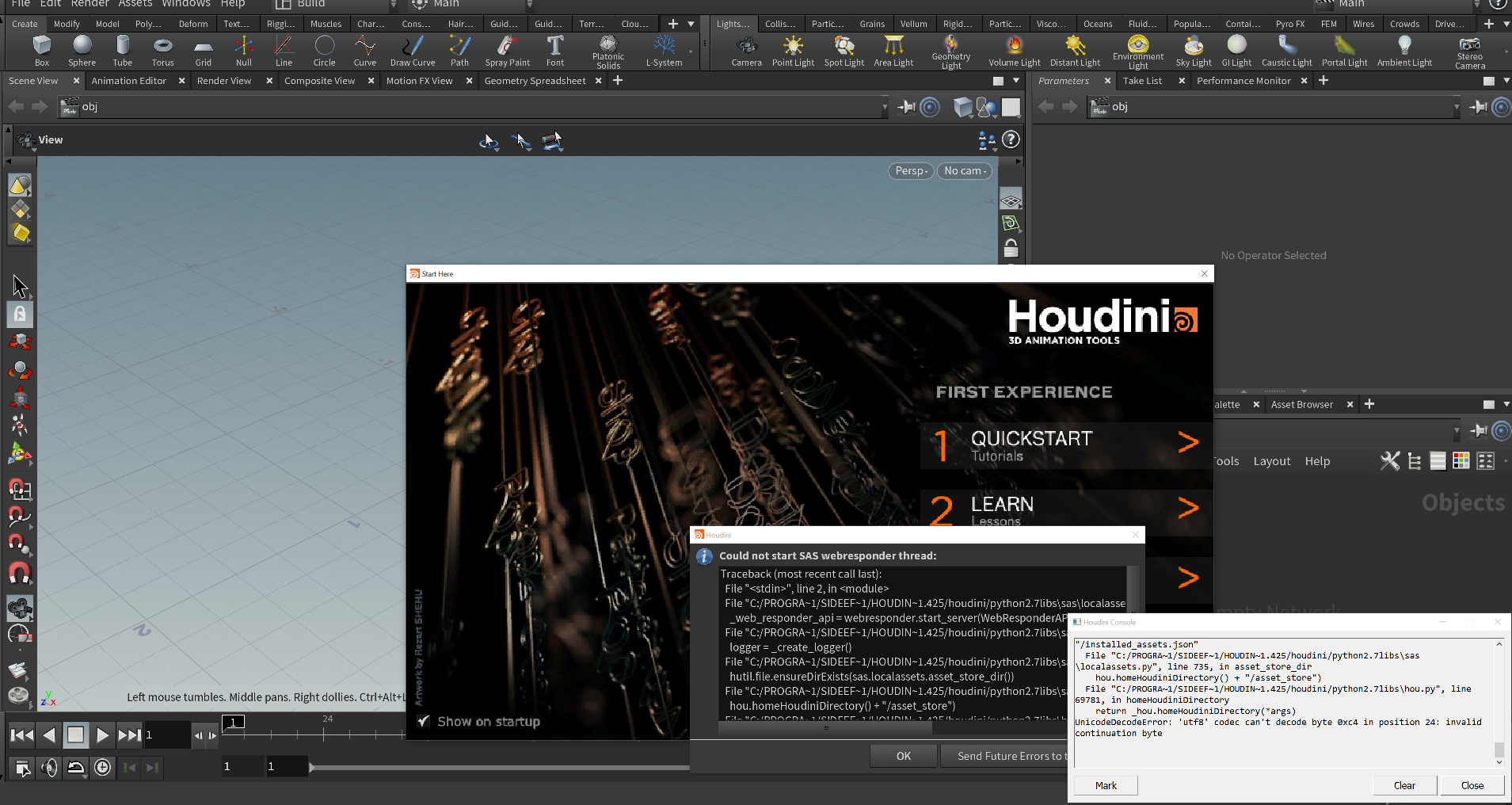Switch to Geometry Spreadsheet tab
This screenshot has width=1512, height=805.
click(x=535, y=81)
